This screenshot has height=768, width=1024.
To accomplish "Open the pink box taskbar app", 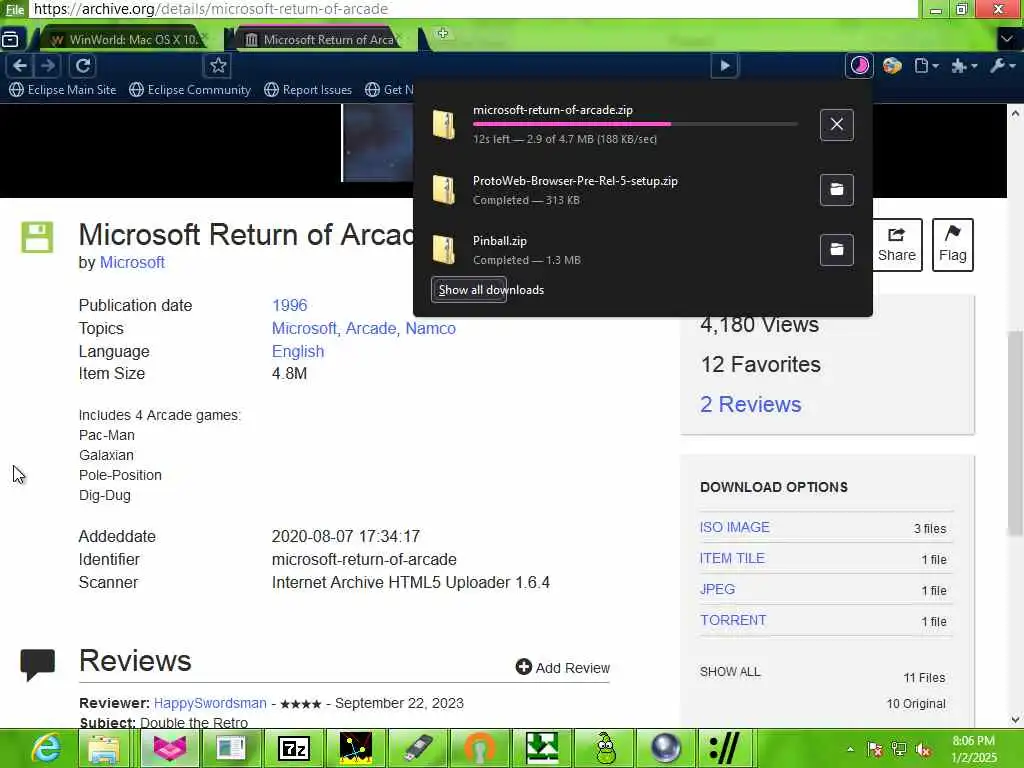I will (169, 748).
